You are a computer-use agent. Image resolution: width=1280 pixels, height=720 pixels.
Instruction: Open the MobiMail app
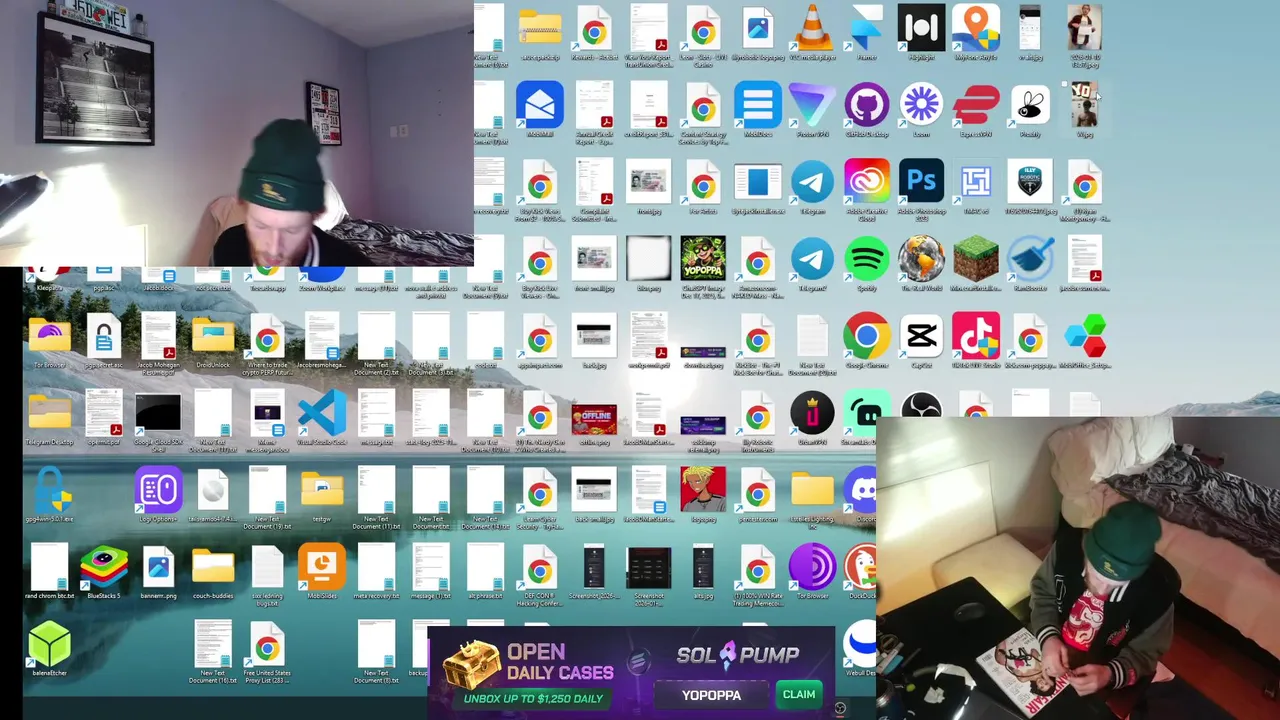coord(540,105)
